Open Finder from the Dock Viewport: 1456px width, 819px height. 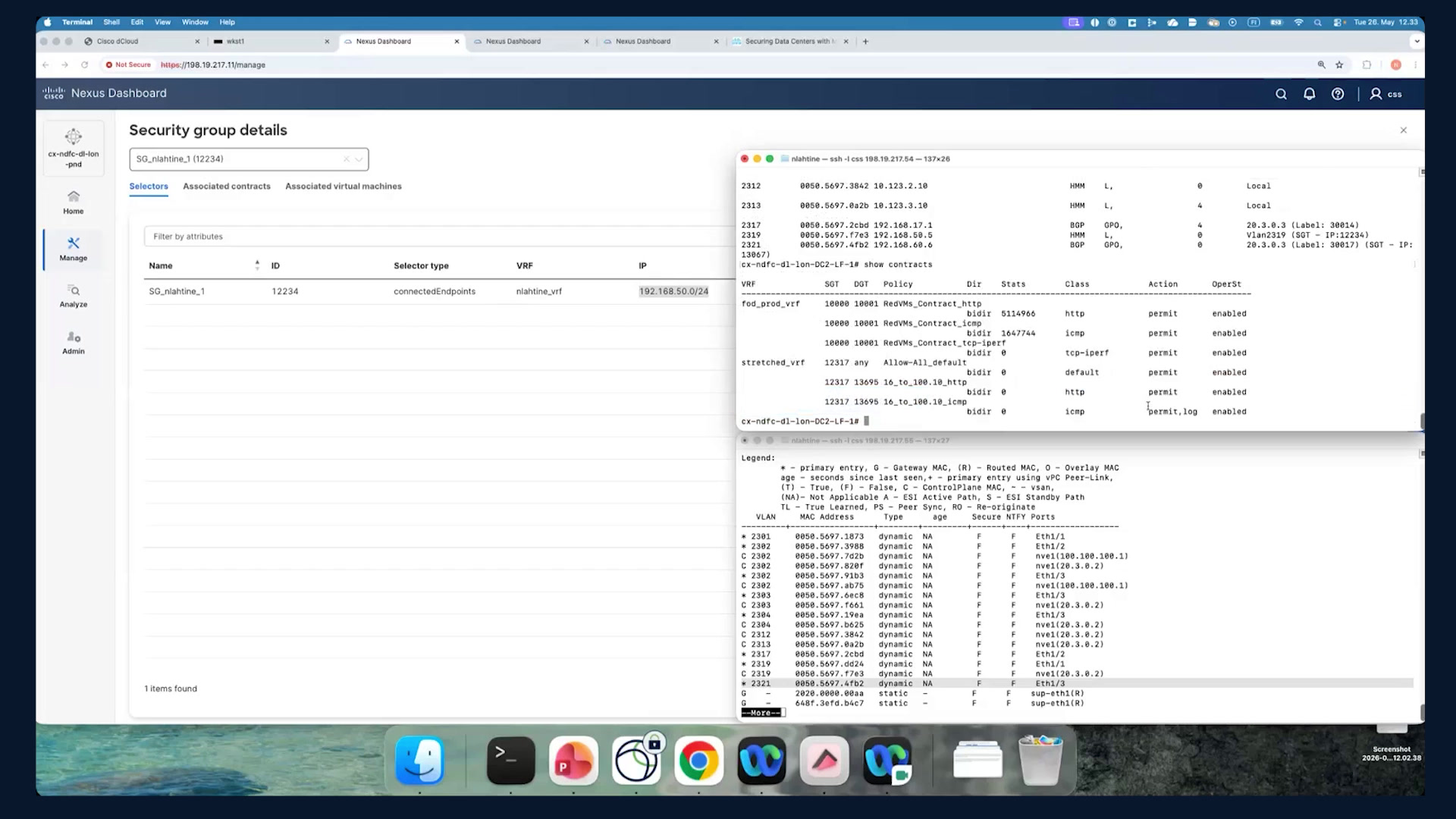[419, 761]
